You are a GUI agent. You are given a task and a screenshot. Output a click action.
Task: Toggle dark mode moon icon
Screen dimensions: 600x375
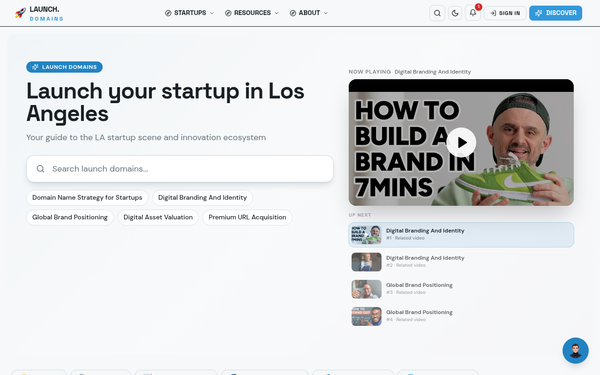point(455,13)
